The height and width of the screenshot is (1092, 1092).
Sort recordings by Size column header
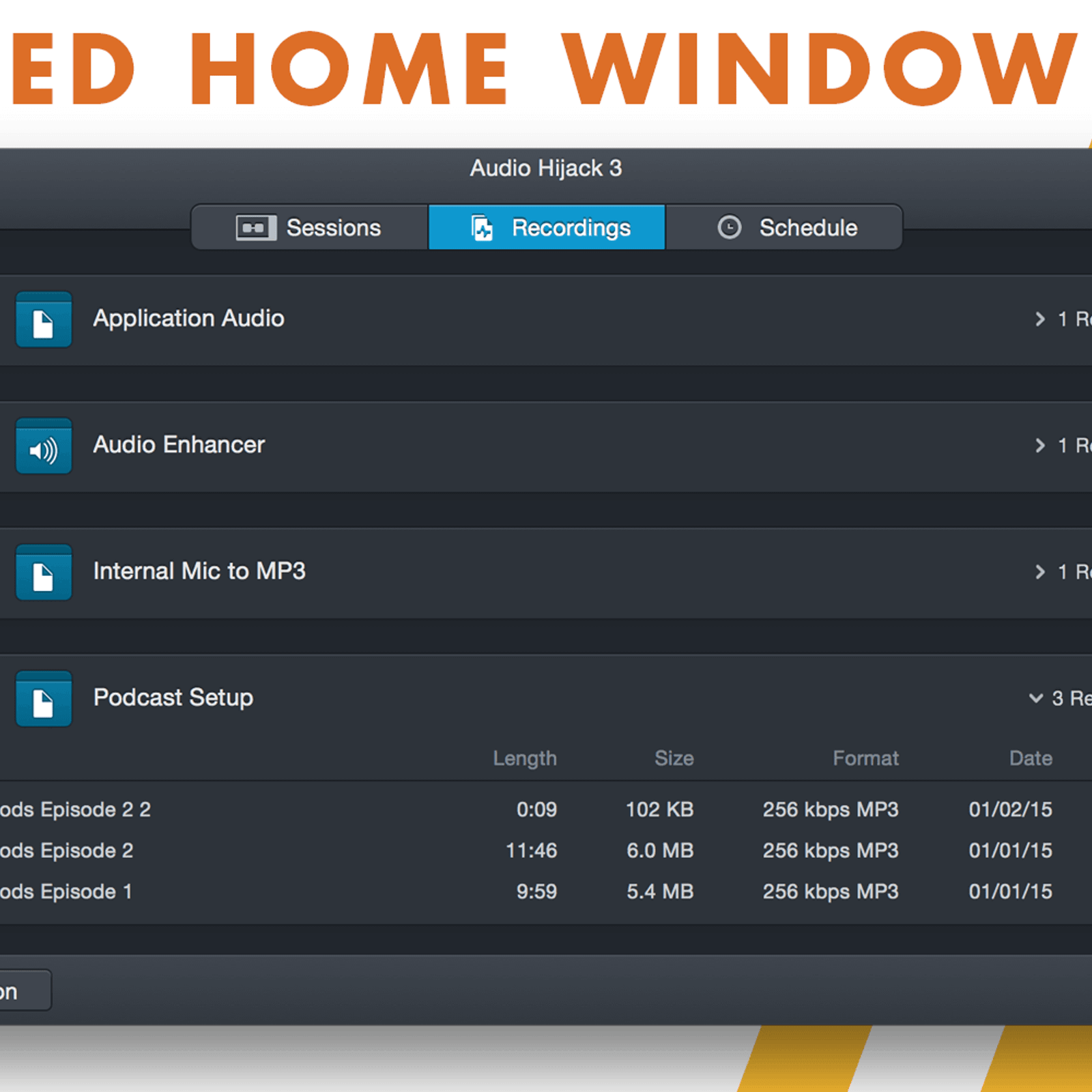pyautogui.click(x=674, y=758)
